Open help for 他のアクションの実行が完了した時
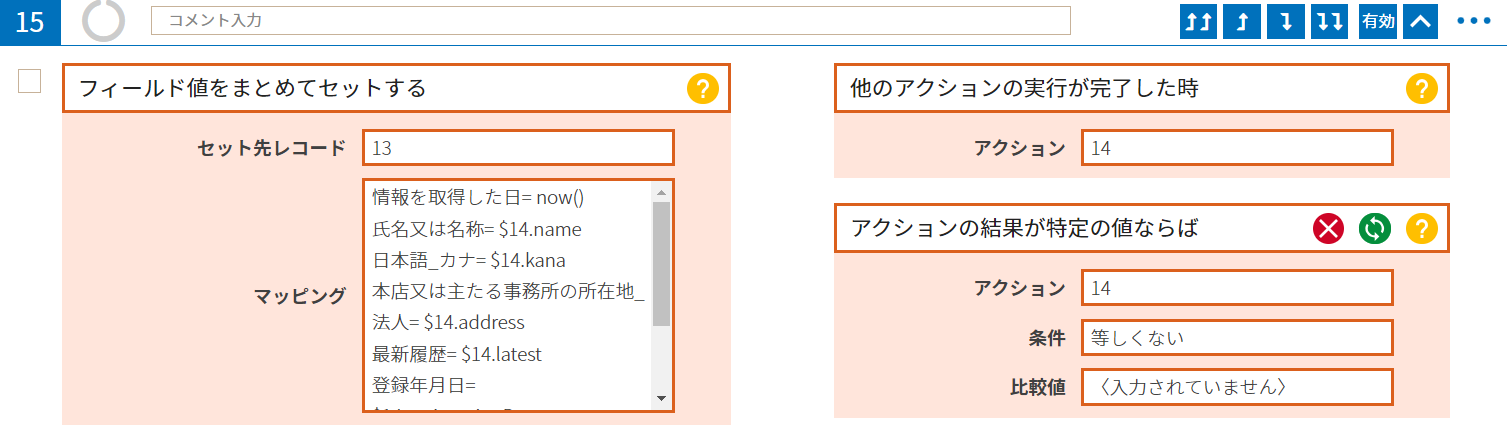The width and height of the screenshot is (1507, 440). pyautogui.click(x=1422, y=89)
